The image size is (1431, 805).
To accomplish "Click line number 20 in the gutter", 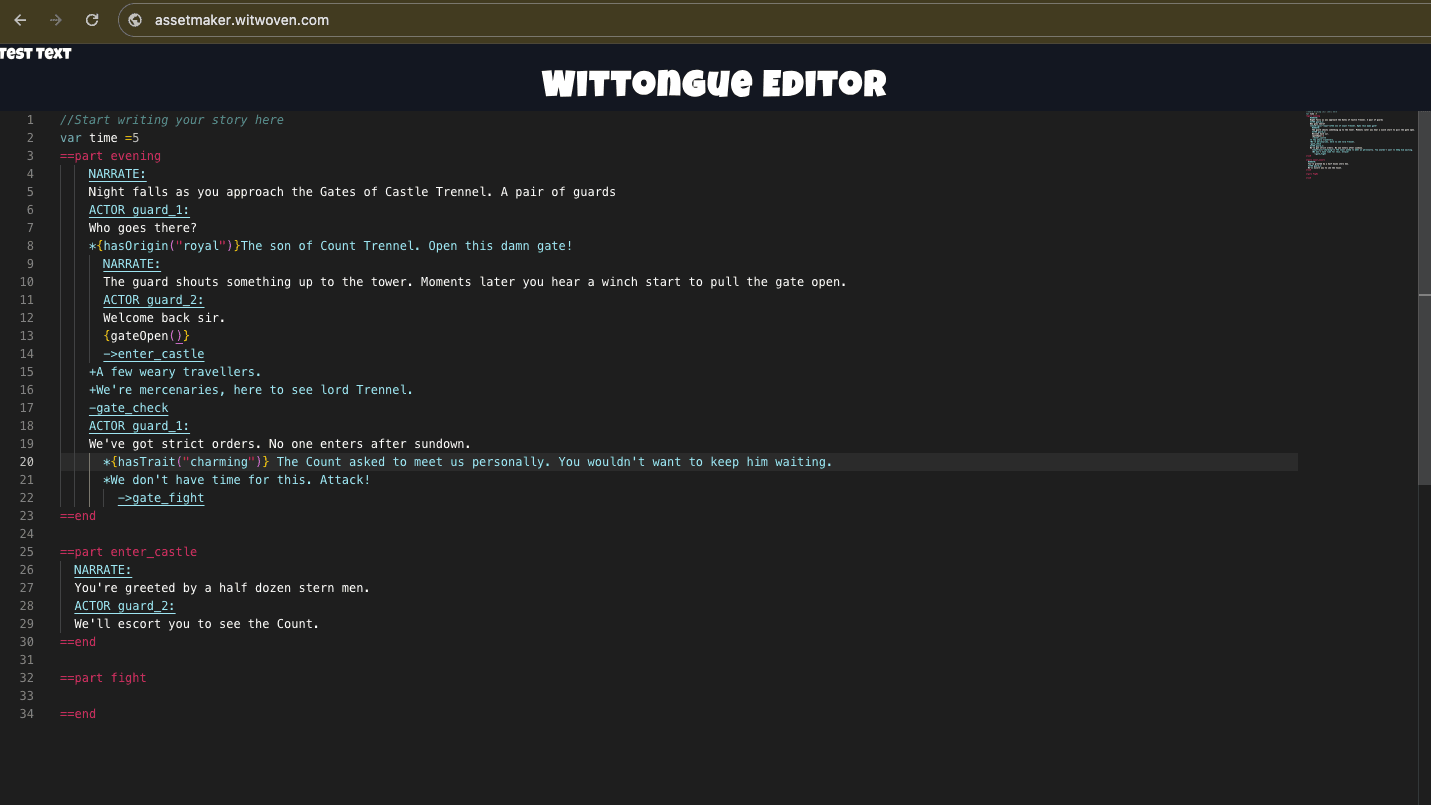I will click(x=27, y=461).
